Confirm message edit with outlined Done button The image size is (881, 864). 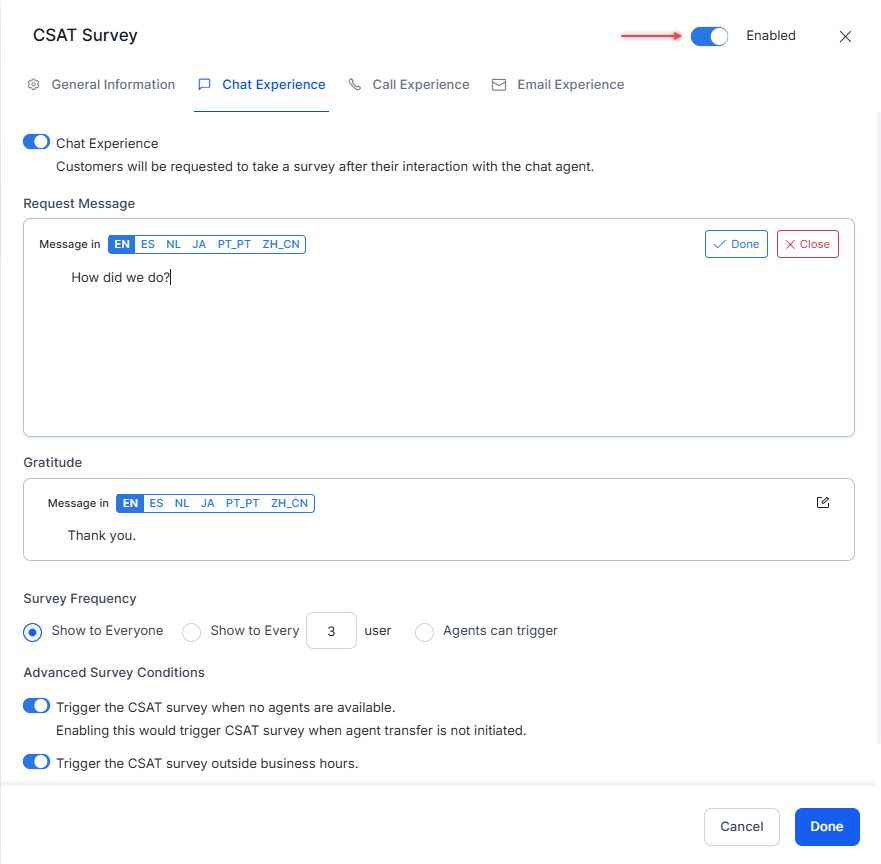pyautogui.click(x=736, y=244)
